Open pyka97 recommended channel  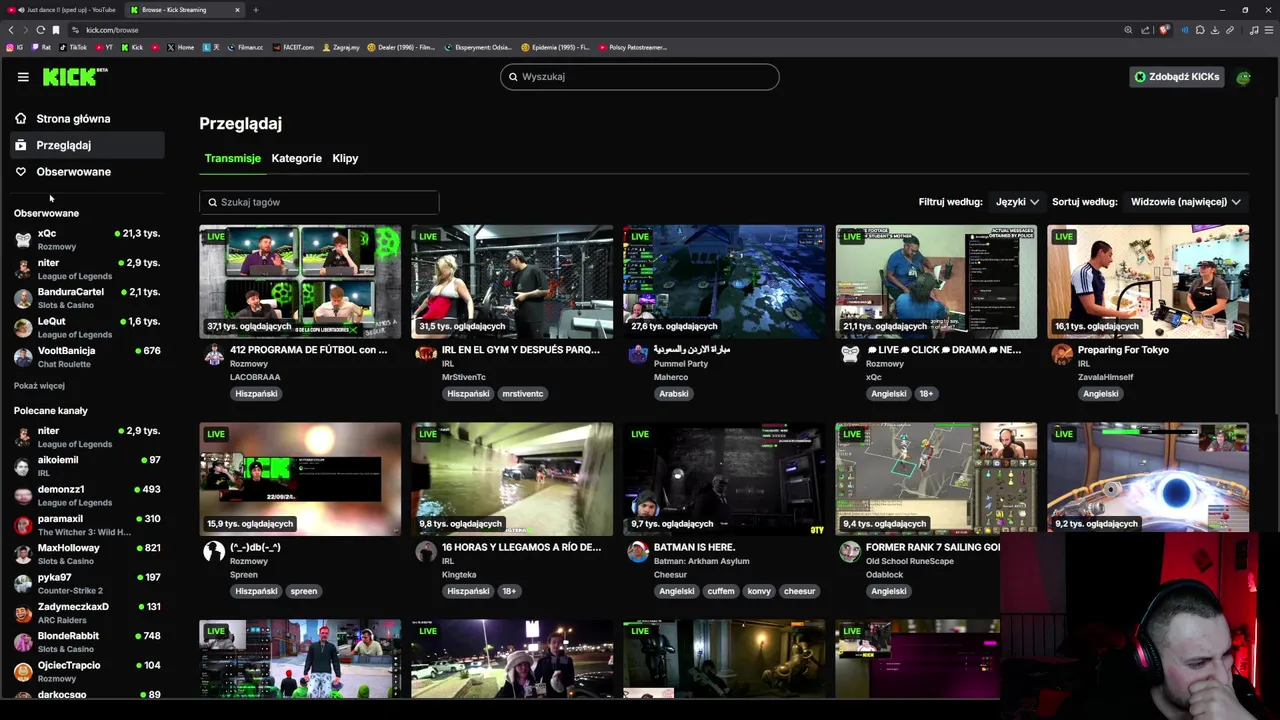87,583
